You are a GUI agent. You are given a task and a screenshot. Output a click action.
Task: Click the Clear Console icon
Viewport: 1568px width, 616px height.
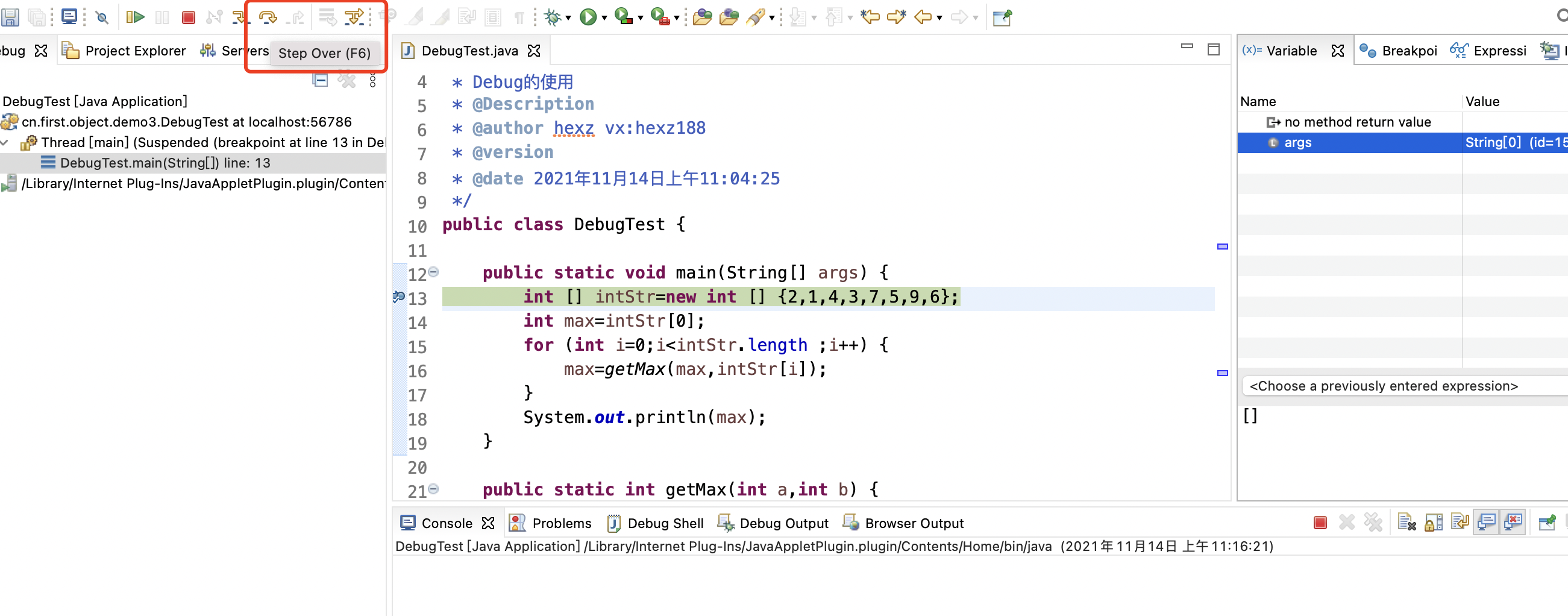pos(1406,522)
